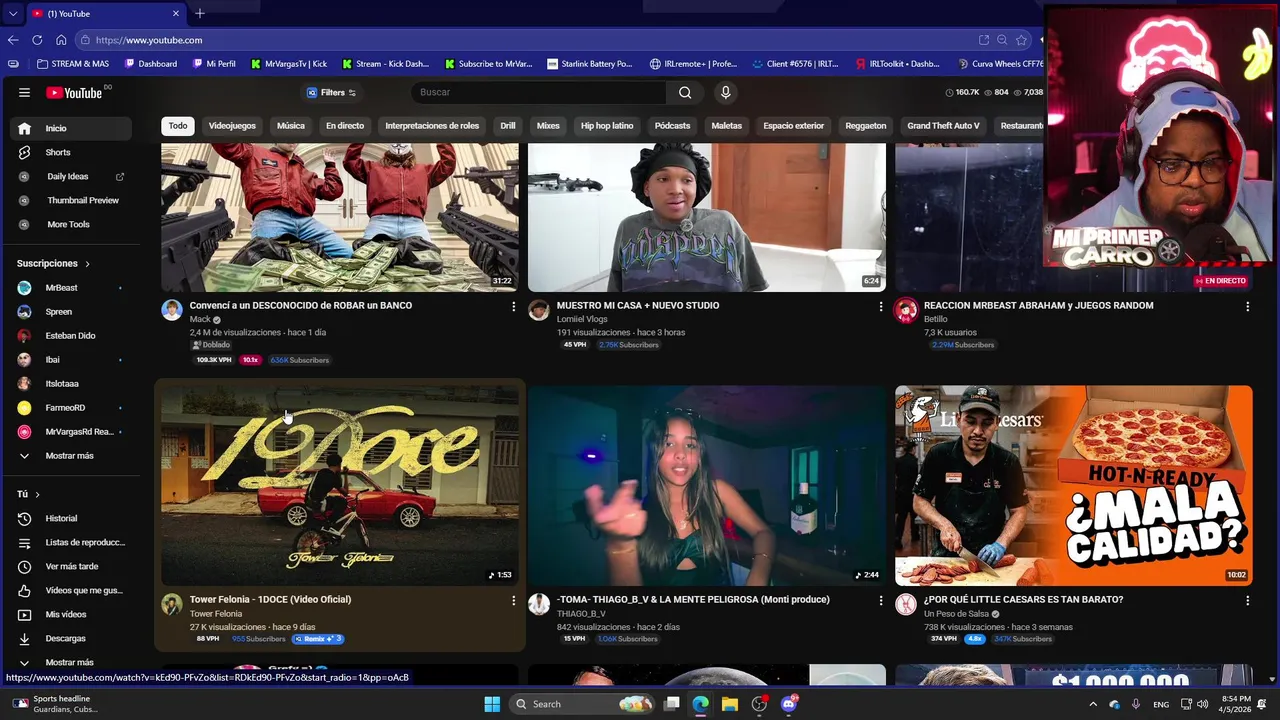Screen dimensions: 1280x720
Task: Expand Suscripciones section arrow
Action: tap(87, 264)
